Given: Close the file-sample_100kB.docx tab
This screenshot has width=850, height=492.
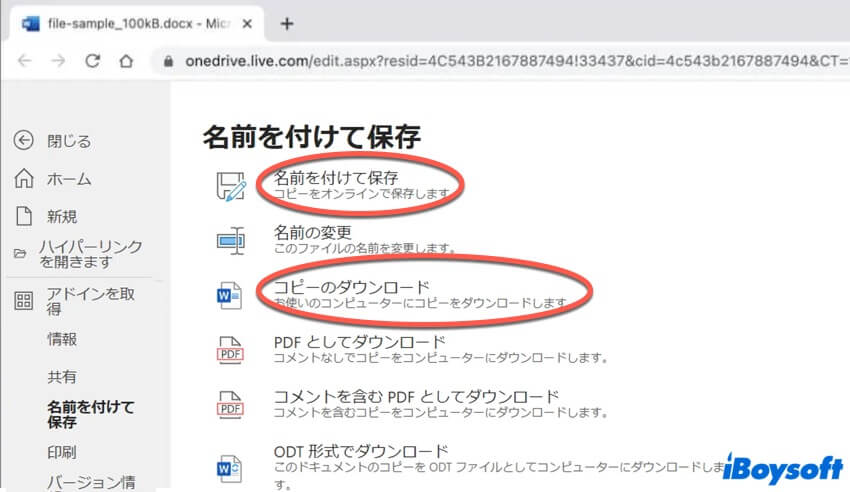Looking at the screenshot, I should [247, 24].
